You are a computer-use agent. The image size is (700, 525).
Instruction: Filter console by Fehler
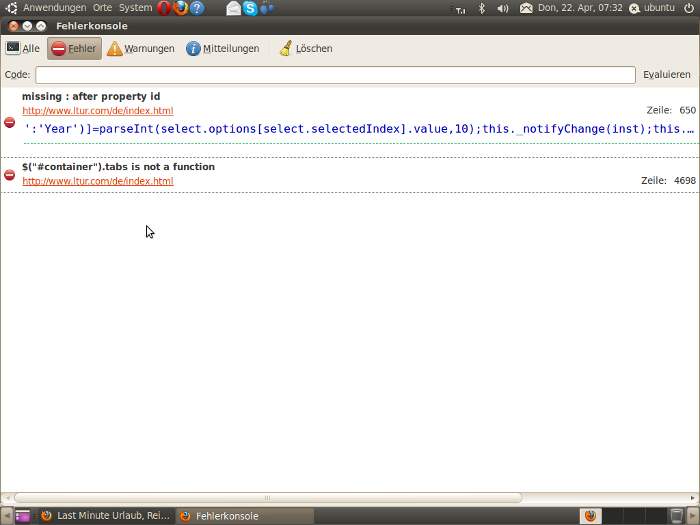click(75, 48)
